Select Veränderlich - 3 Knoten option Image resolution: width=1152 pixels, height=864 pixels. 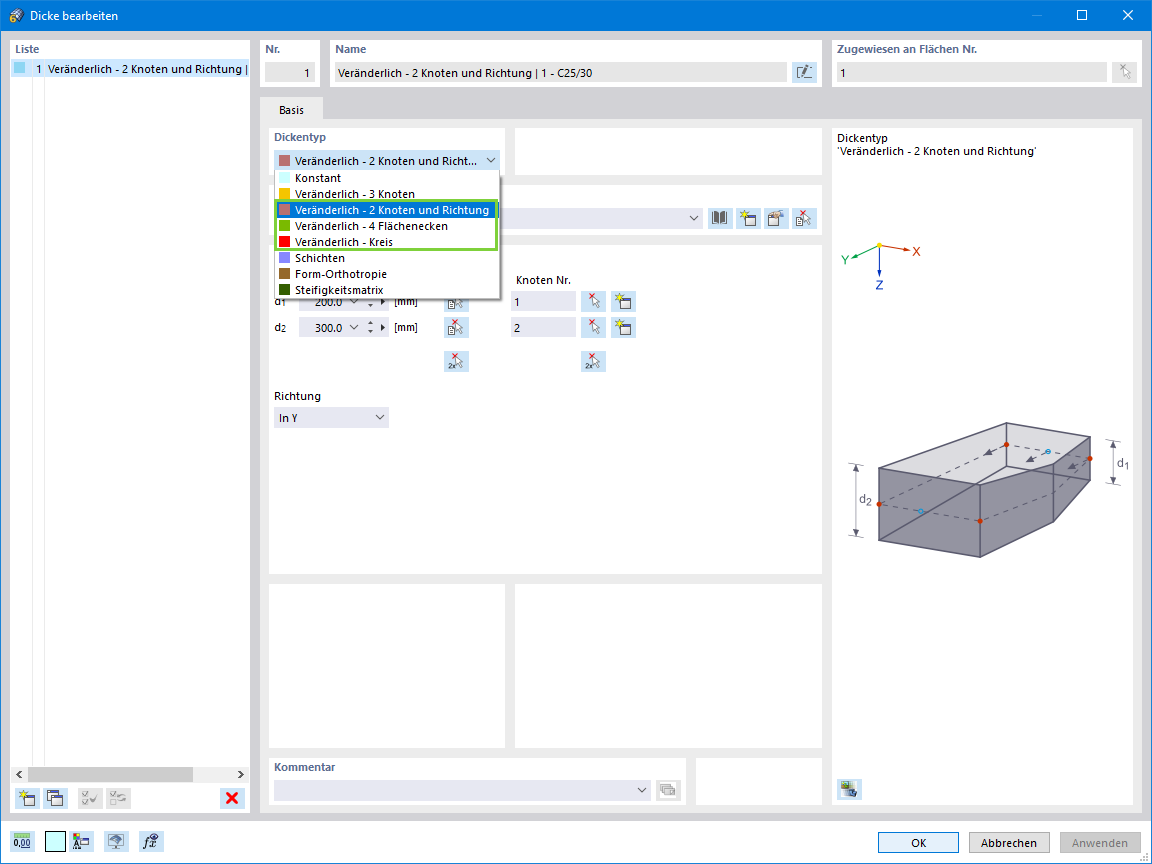point(387,194)
